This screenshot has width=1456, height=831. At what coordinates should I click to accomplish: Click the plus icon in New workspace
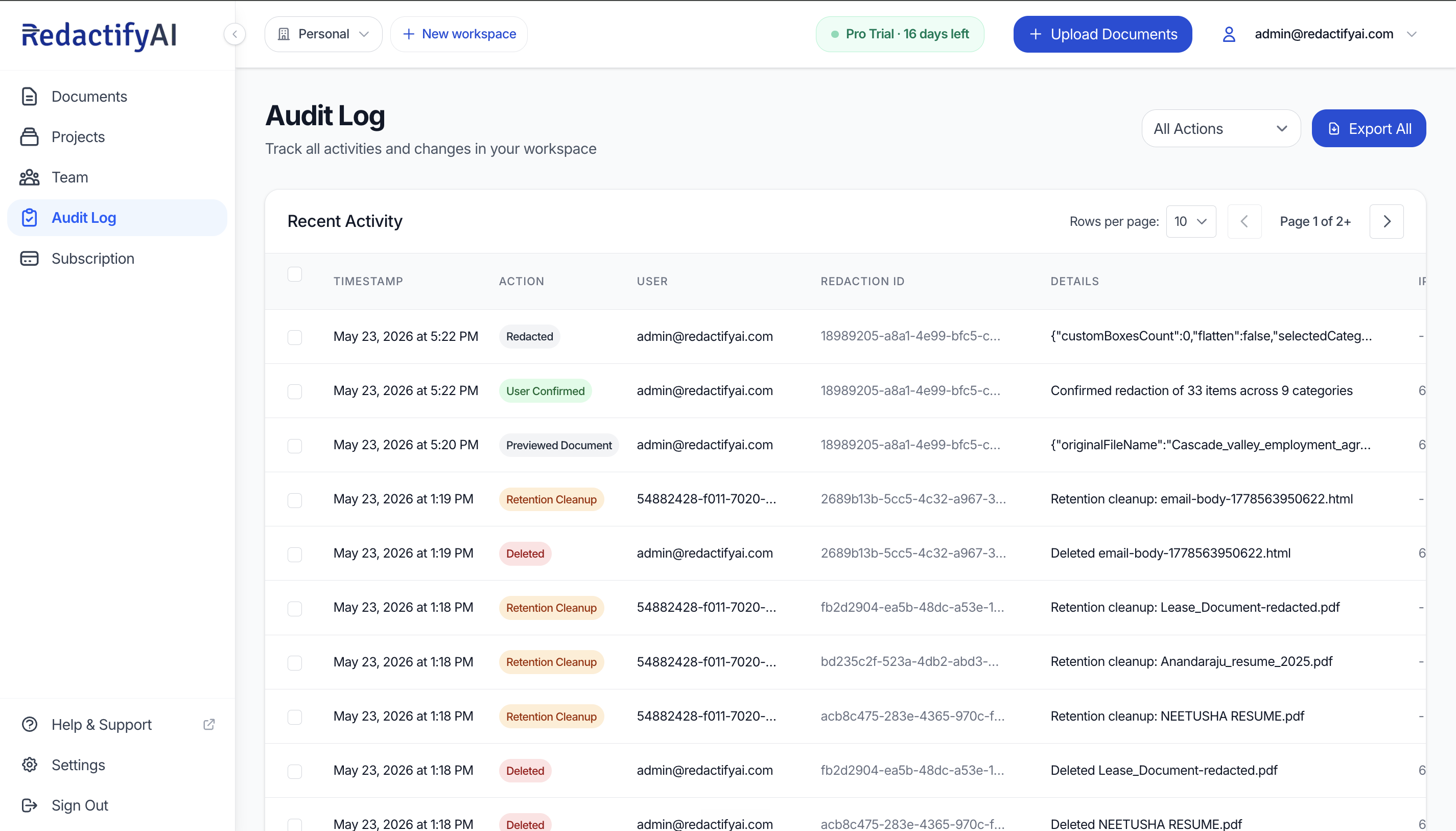(x=409, y=34)
